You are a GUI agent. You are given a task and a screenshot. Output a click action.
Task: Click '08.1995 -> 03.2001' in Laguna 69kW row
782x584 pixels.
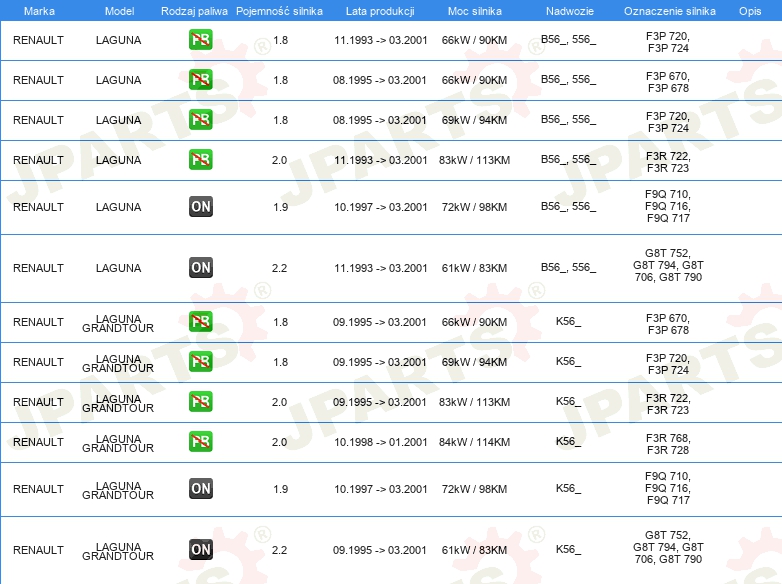pyautogui.click(x=380, y=120)
